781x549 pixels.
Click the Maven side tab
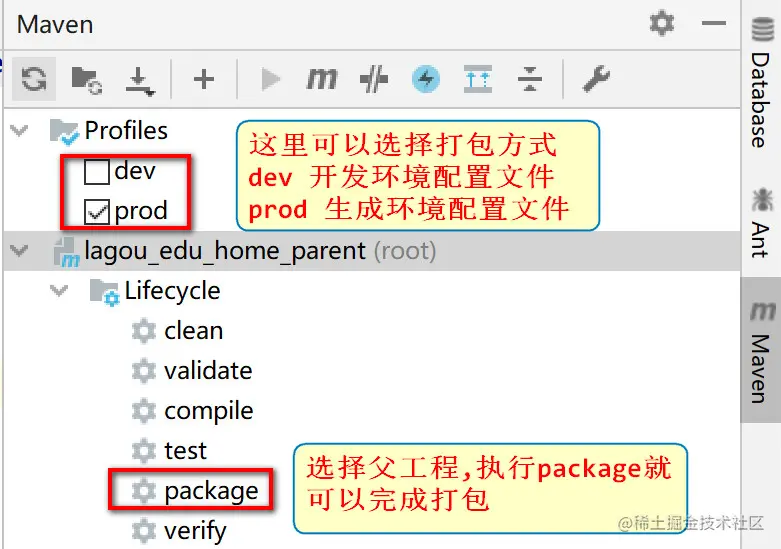(762, 351)
